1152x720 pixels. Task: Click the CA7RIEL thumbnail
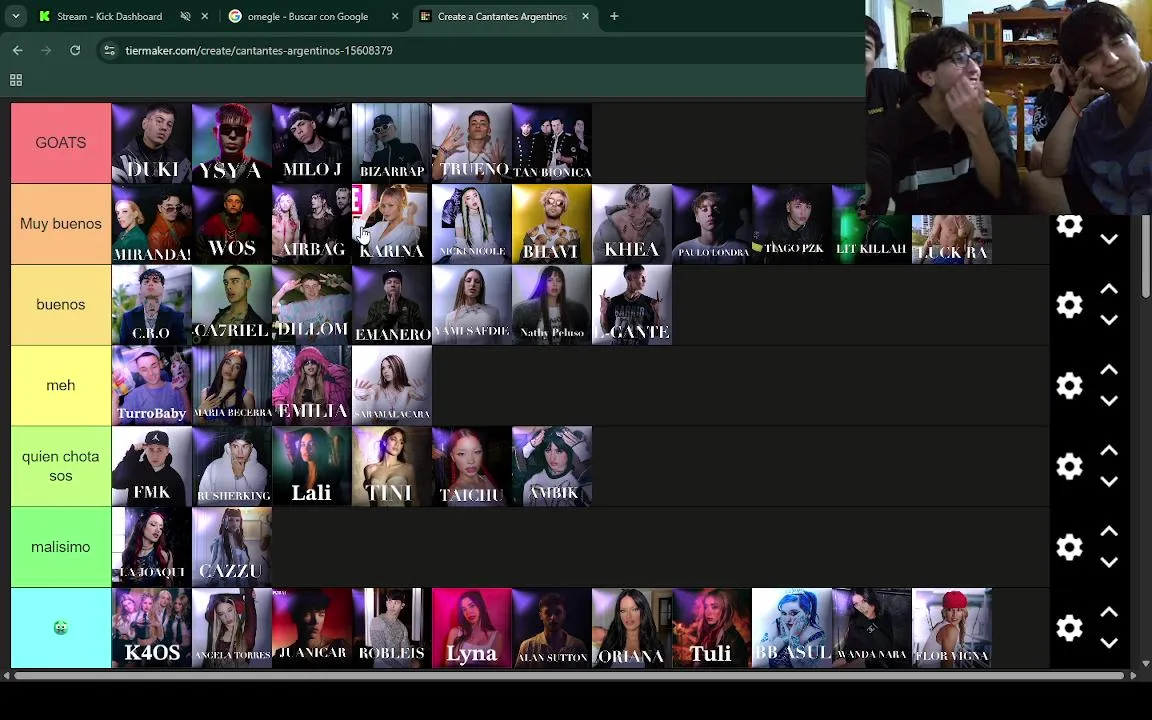pos(231,304)
